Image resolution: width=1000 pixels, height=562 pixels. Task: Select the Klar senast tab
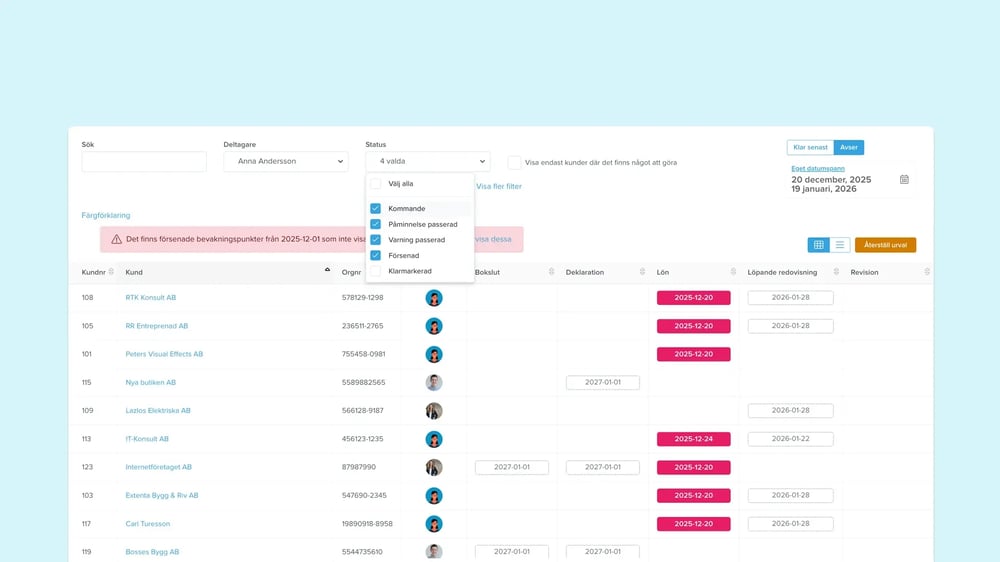pyautogui.click(x=809, y=147)
